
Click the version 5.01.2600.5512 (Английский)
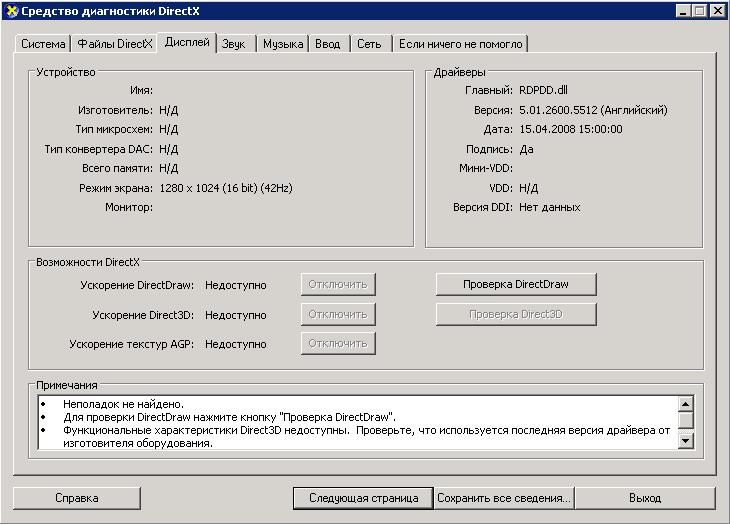pos(593,110)
